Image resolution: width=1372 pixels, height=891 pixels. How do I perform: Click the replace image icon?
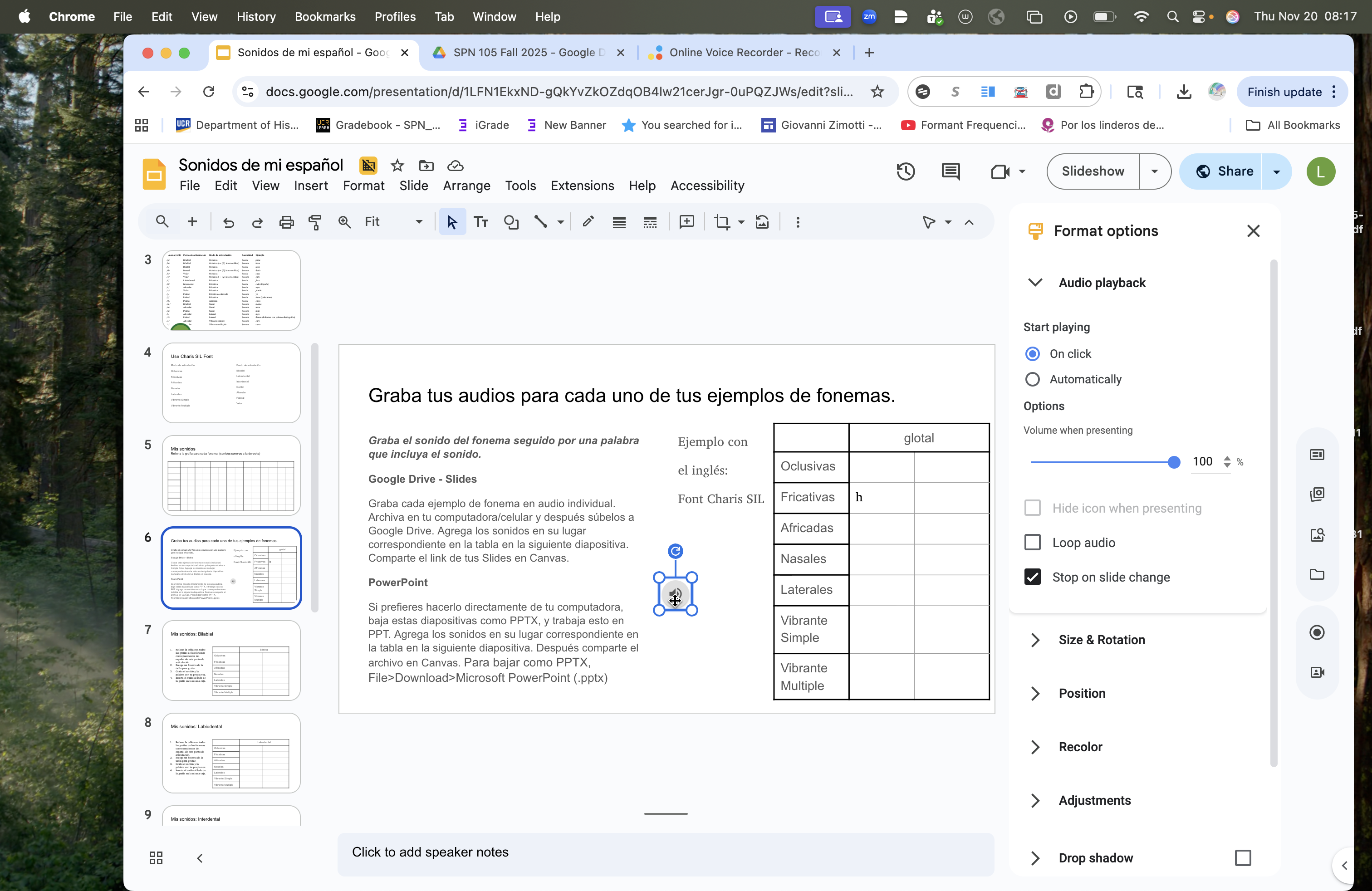pyautogui.click(x=762, y=222)
